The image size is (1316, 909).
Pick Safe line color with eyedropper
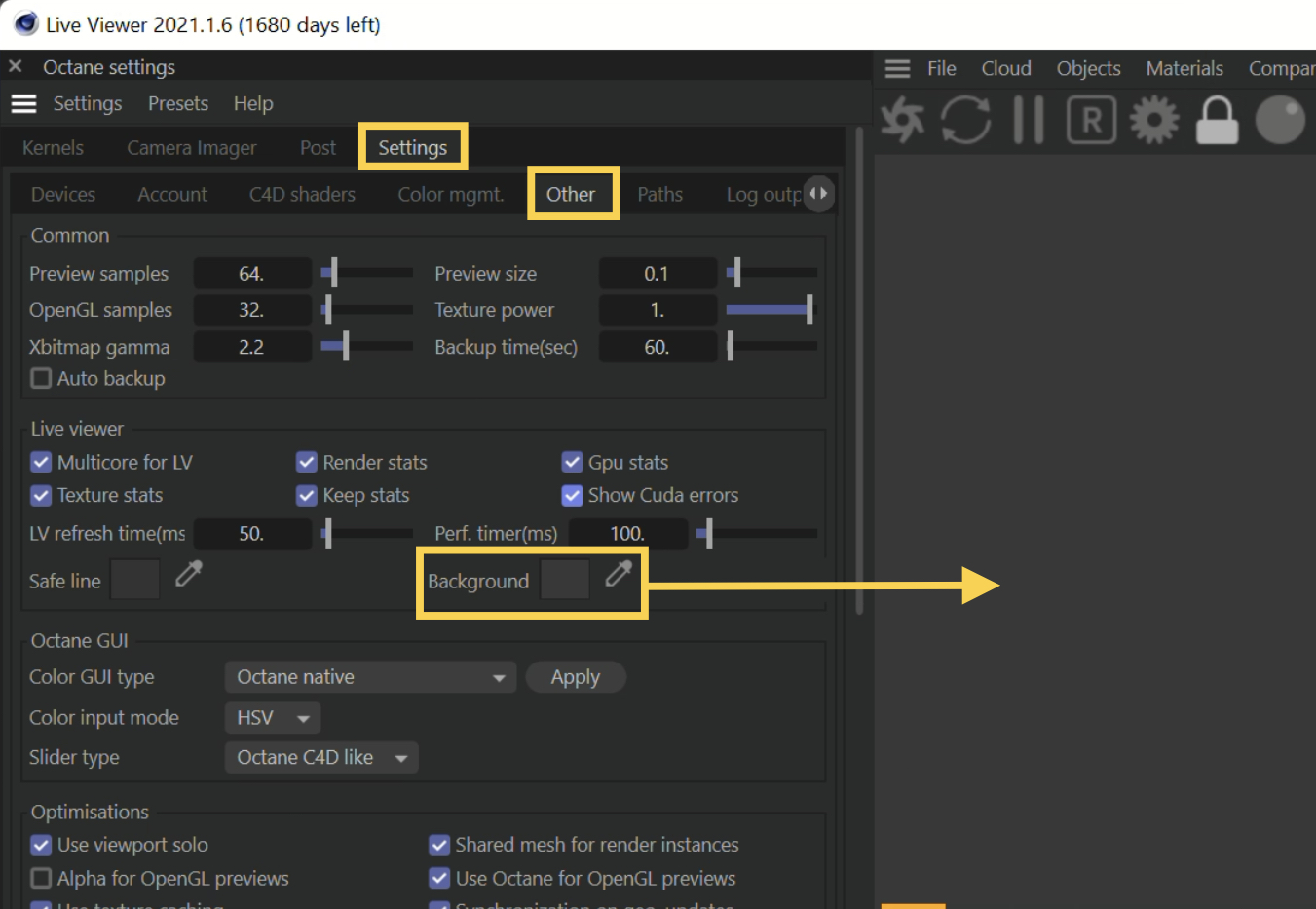click(189, 574)
